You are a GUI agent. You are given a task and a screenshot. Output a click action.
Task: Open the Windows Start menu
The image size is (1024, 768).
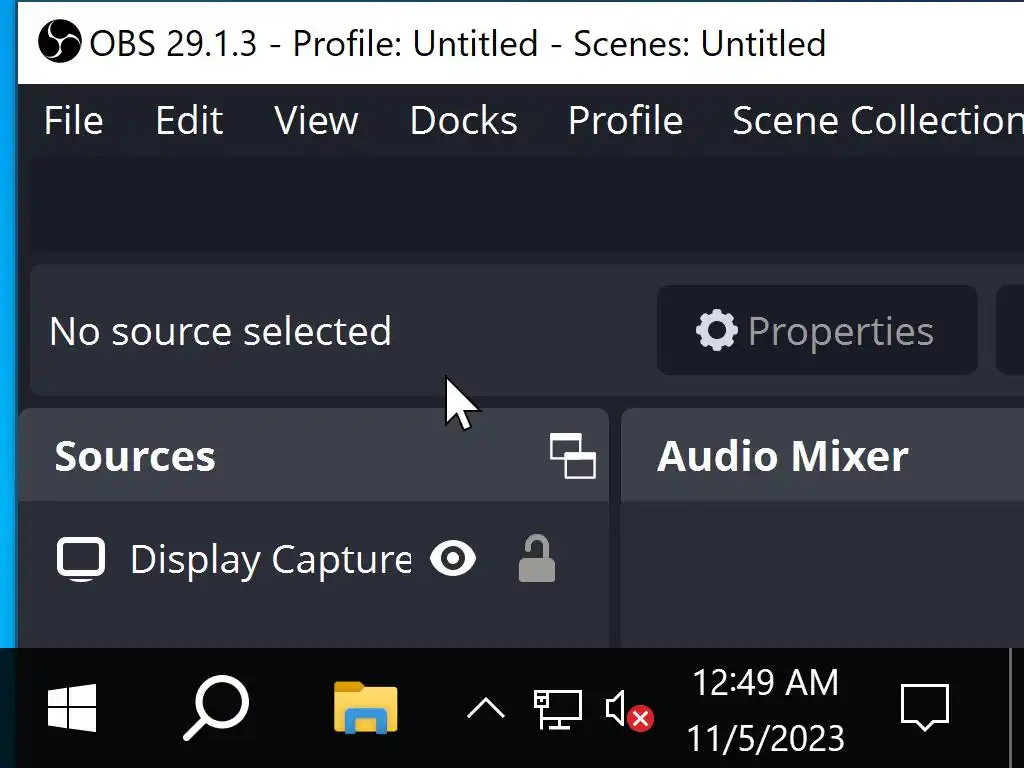tap(72, 708)
